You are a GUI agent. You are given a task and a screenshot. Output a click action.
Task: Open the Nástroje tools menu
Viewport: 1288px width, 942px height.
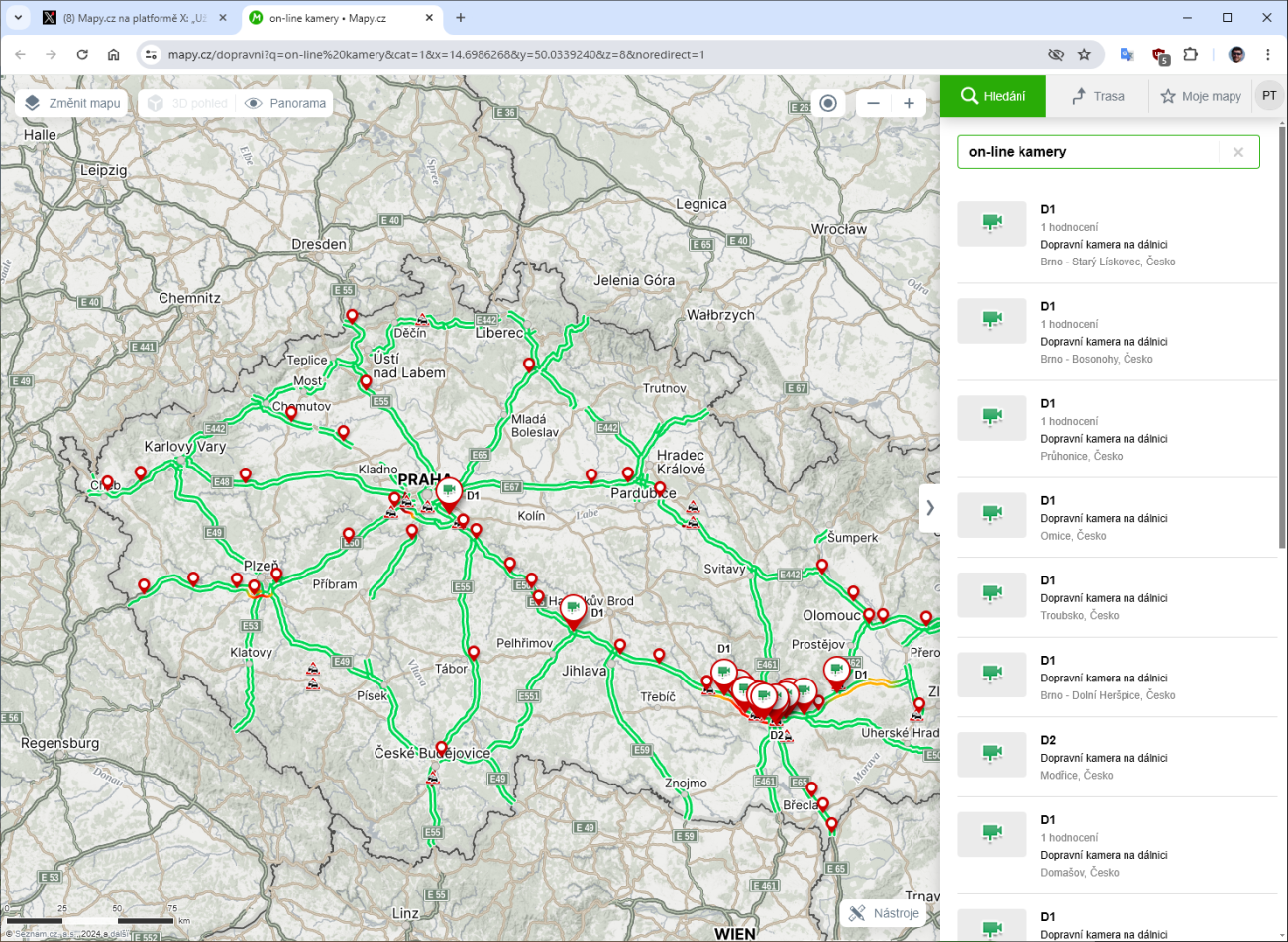[884, 913]
